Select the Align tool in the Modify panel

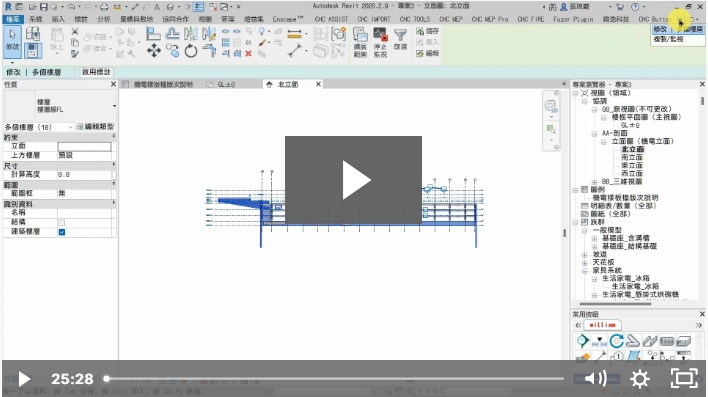(154, 34)
